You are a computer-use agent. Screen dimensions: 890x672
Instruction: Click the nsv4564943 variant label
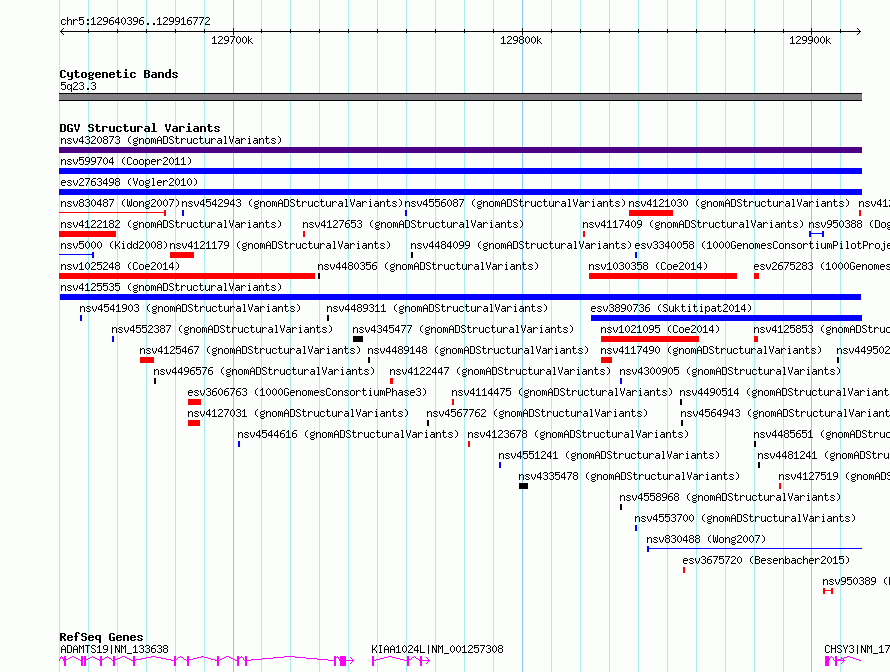785,413
